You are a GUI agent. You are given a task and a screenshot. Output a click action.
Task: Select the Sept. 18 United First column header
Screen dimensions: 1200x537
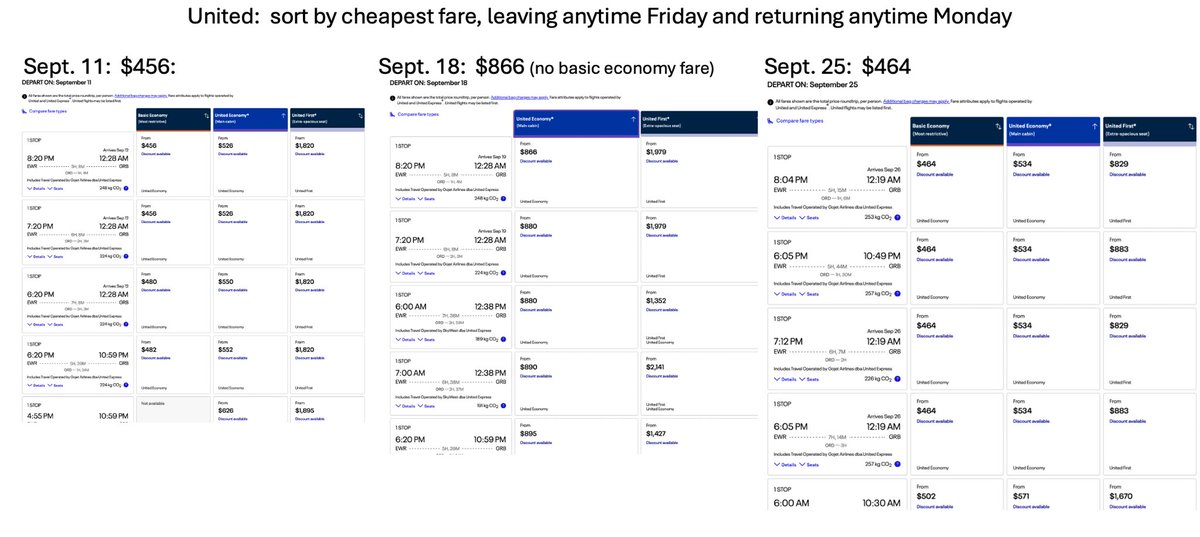pyautogui.click(x=700, y=121)
